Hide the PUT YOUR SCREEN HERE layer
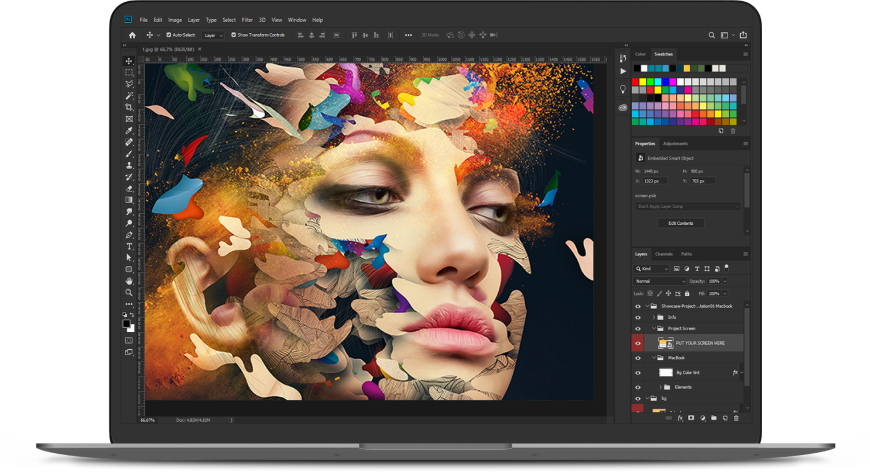Screen dimensions: 870x472 (638, 343)
